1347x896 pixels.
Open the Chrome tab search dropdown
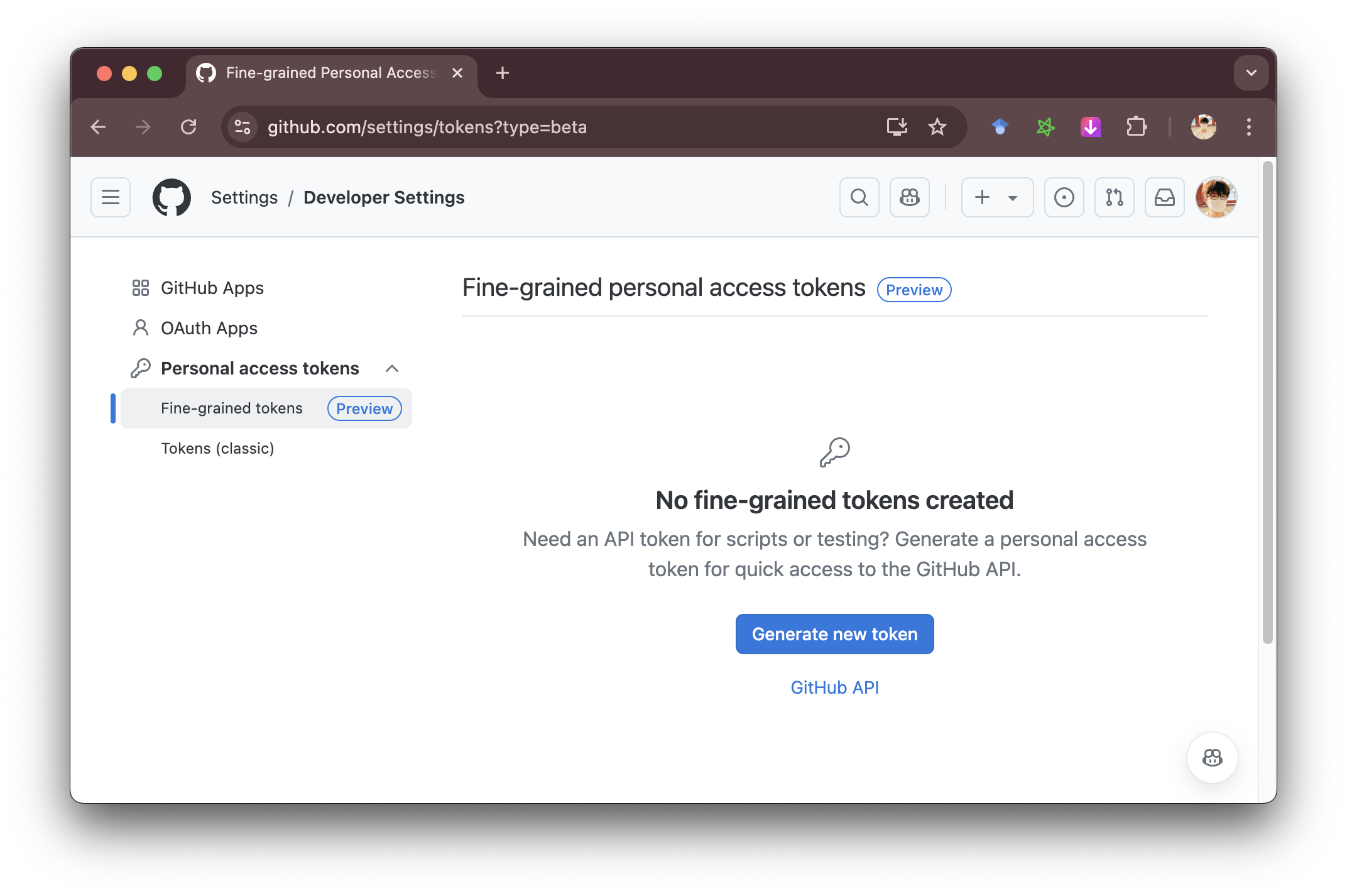(x=1251, y=73)
